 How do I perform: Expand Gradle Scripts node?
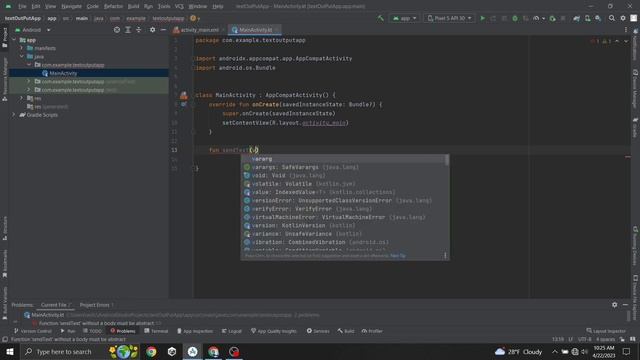[x=14, y=115]
